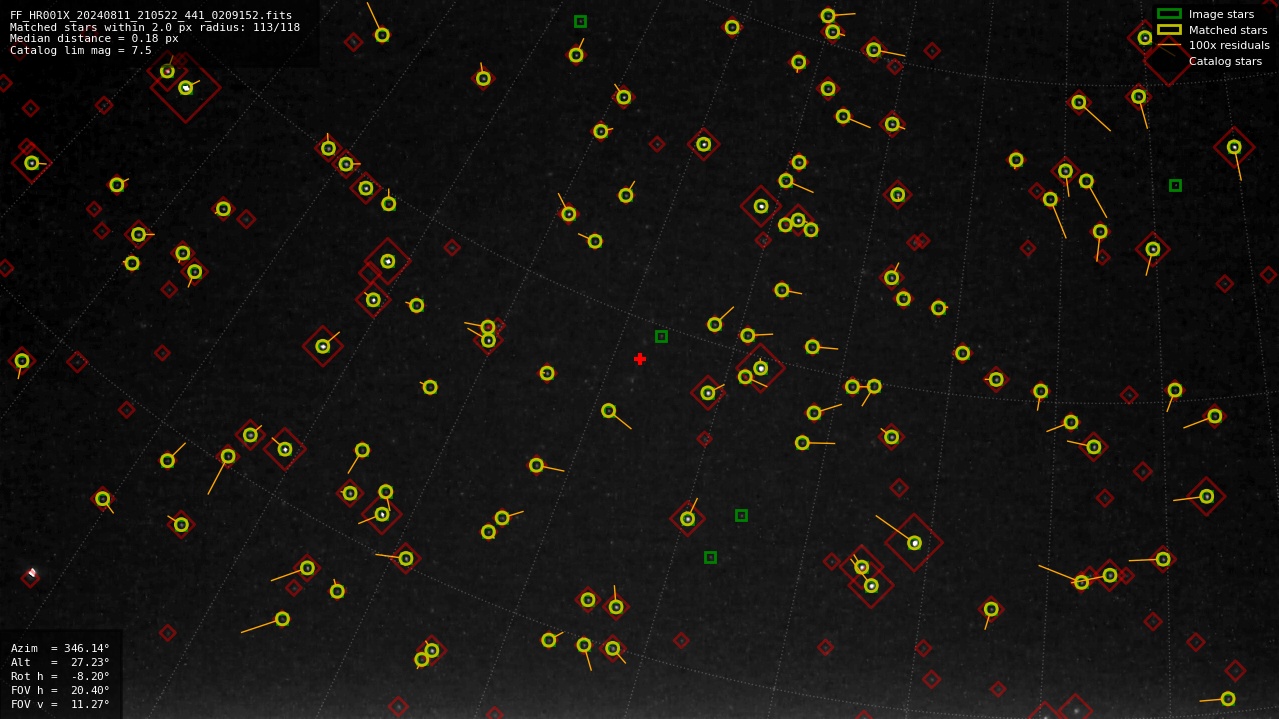The width and height of the screenshot is (1279, 719).
Task: Click the 'Alt = 27.23°' readout
Action: [60, 662]
